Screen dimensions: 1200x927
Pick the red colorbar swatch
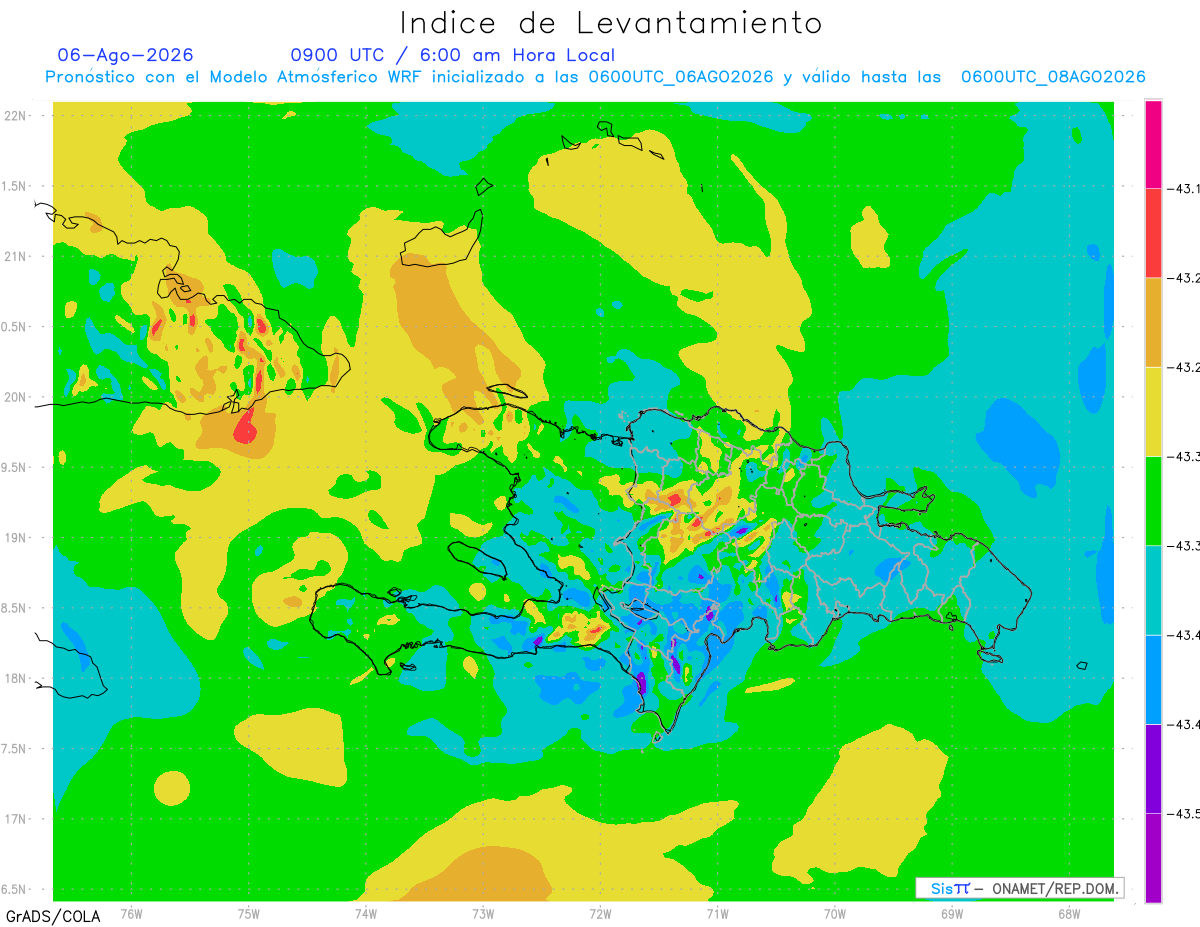tap(1153, 233)
